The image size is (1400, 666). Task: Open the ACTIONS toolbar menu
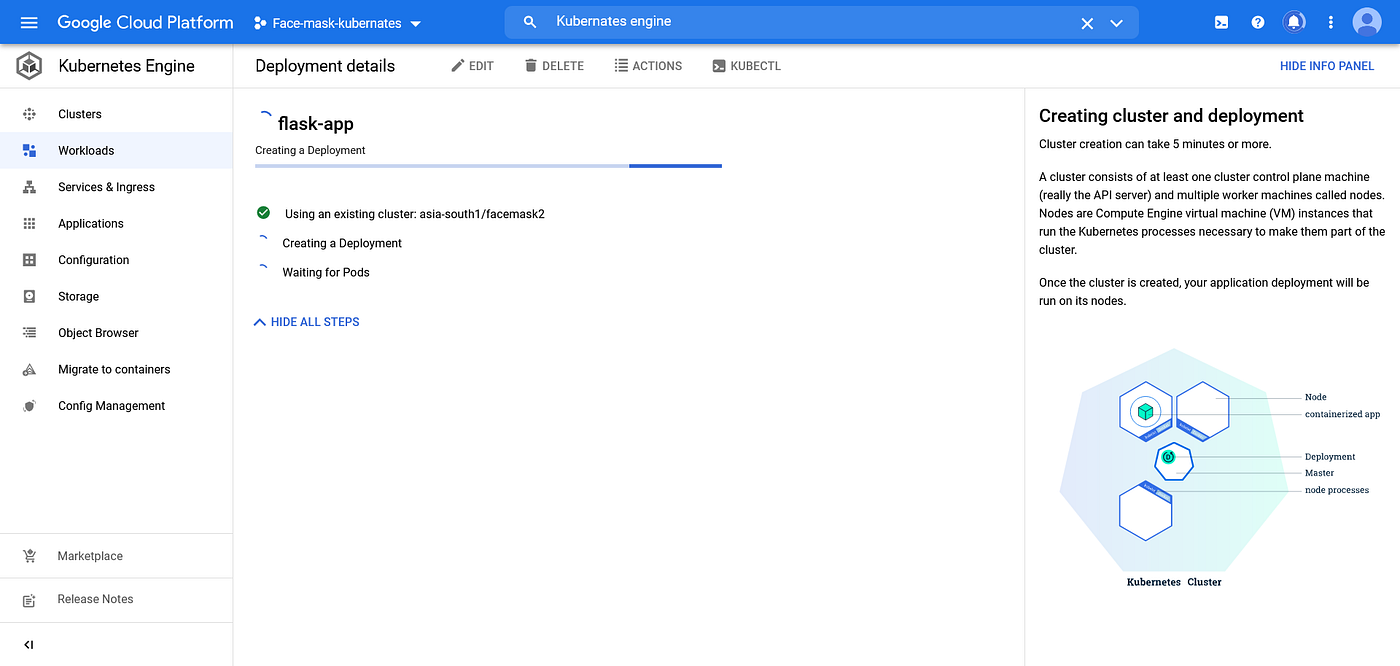(x=648, y=66)
